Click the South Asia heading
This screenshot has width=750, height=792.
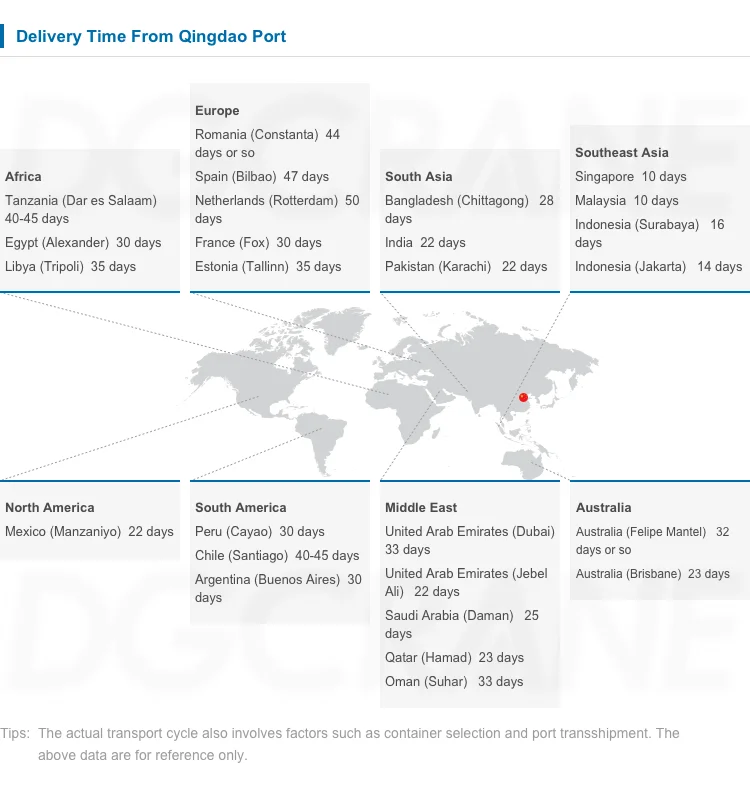[x=418, y=177]
